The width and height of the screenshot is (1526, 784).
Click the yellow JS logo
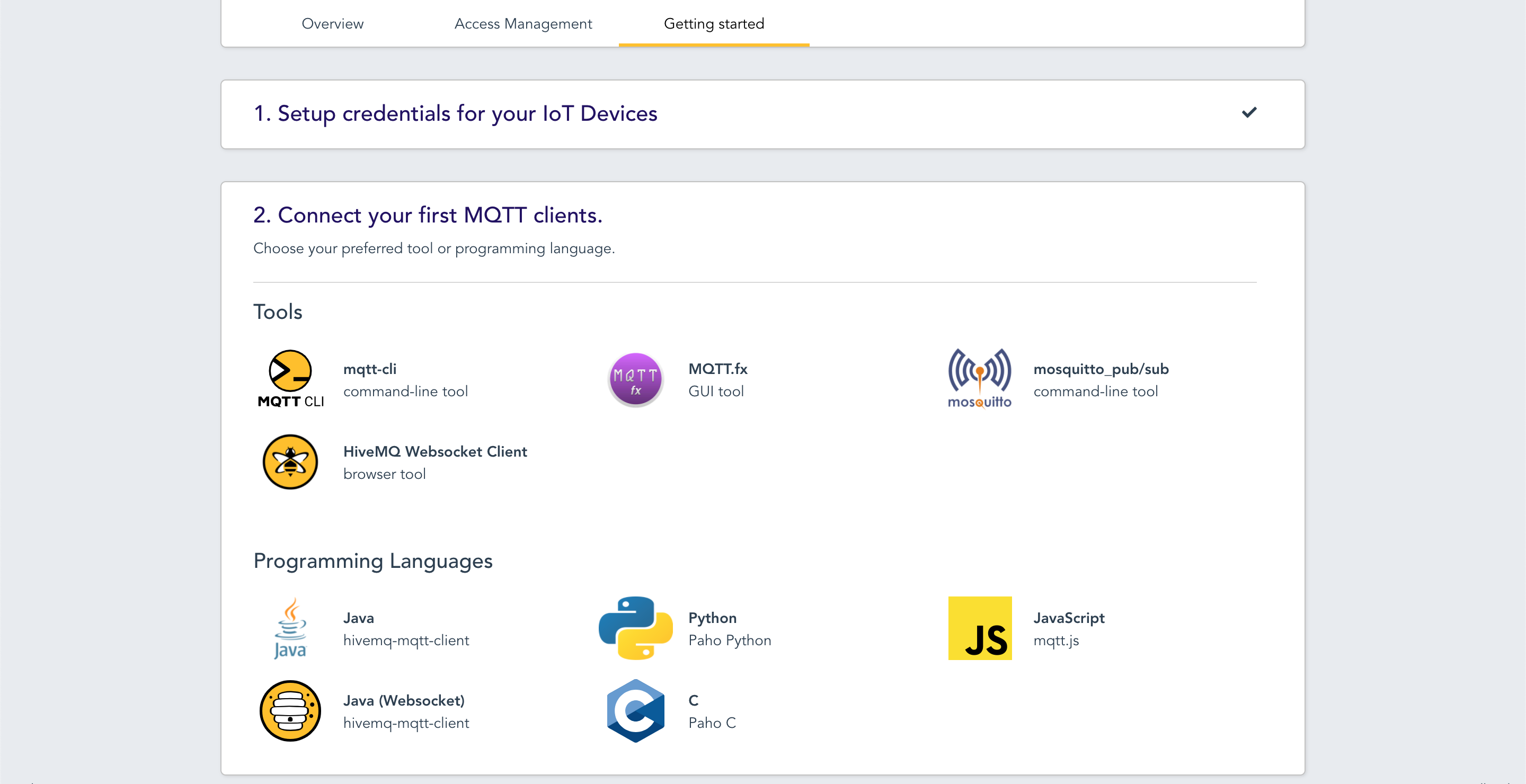980,628
